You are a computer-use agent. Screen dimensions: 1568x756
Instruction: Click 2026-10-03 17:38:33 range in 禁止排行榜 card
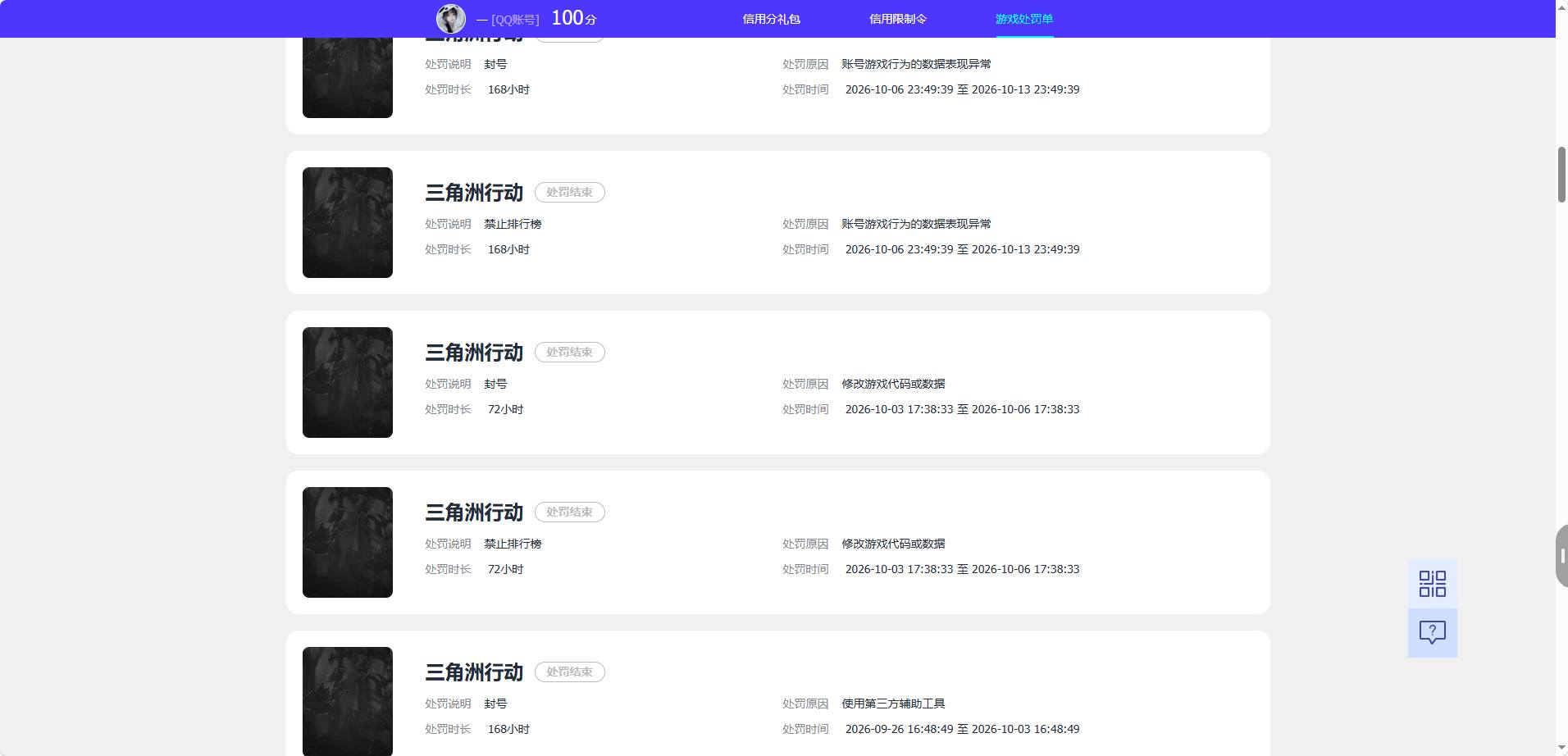tap(962, 569)
